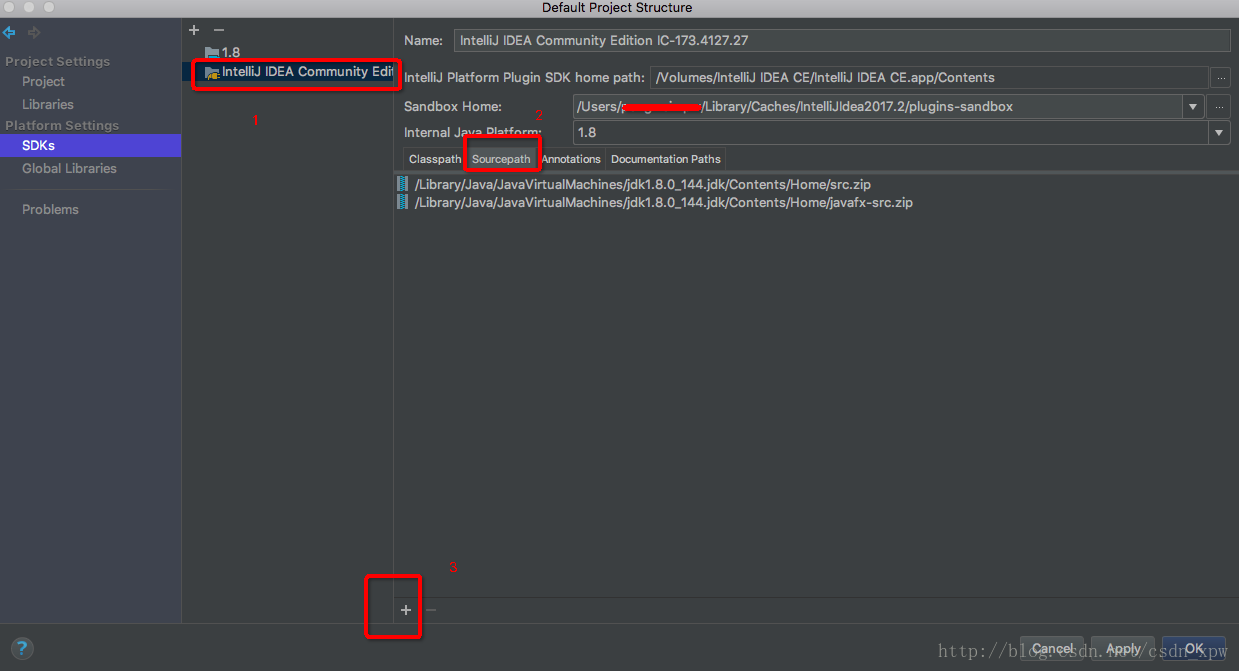Browse for SDK home path

pos(1220,77)
